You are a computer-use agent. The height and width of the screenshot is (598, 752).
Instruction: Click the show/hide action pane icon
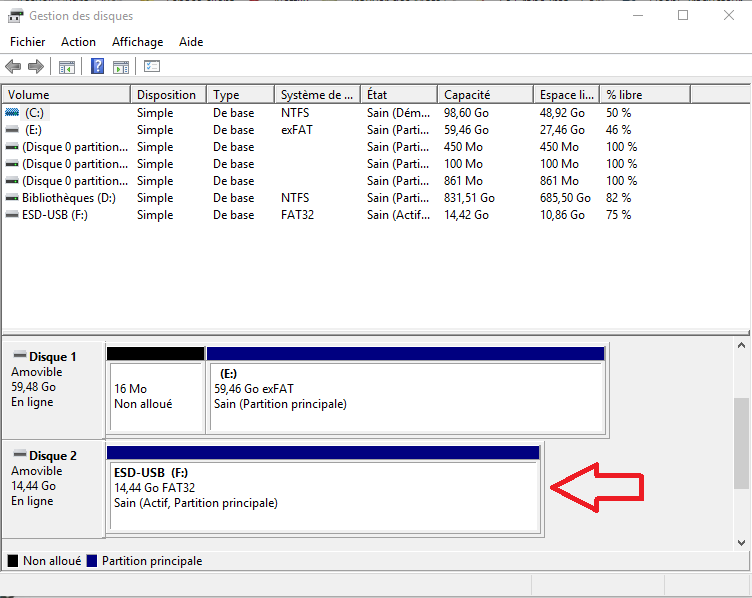click(121, 67)
